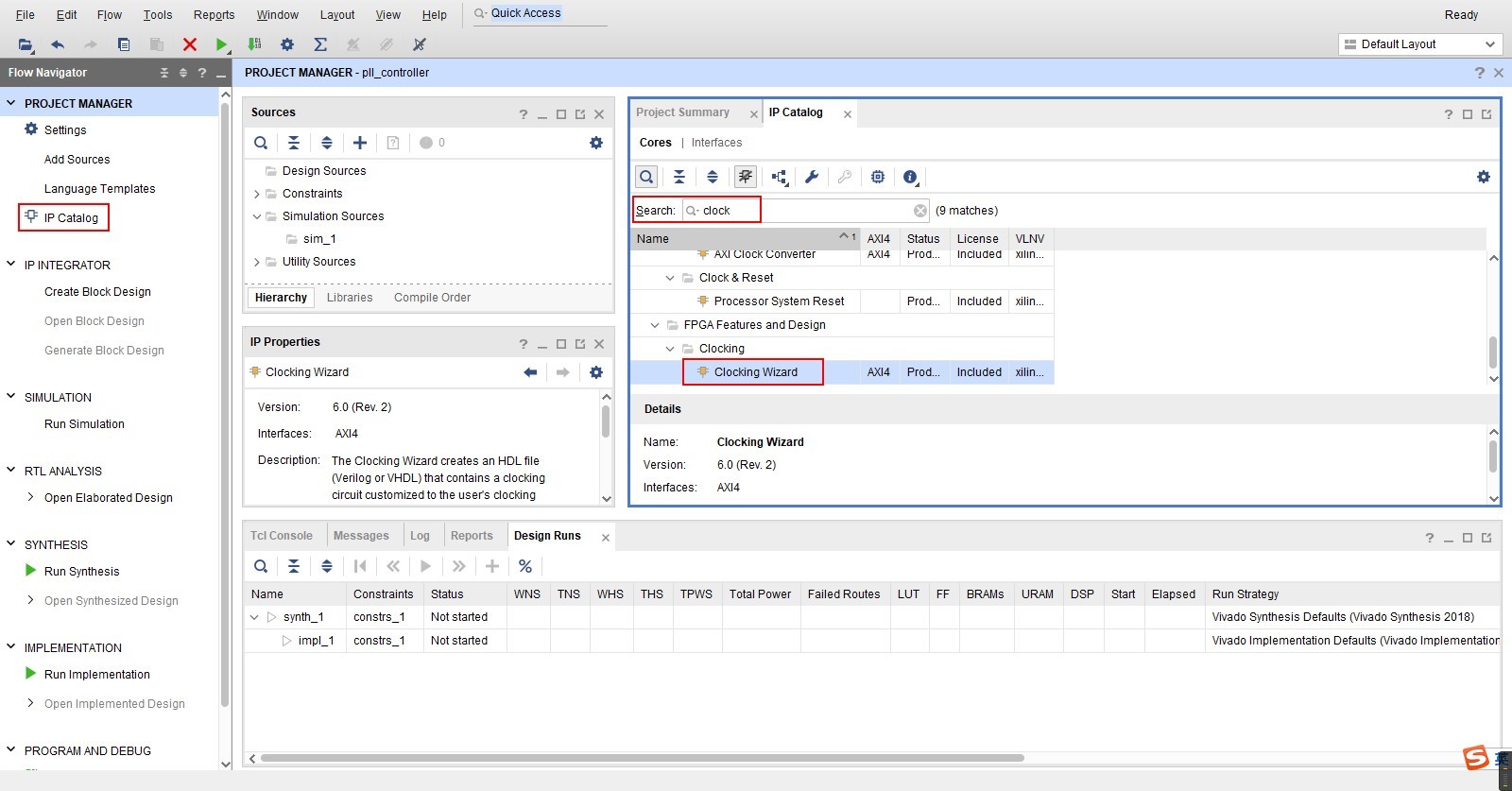The width and height of the screenshot is (1512, 791).
Task: Collapse the Simulation Sources folder
Action: (x=256, y=216)
